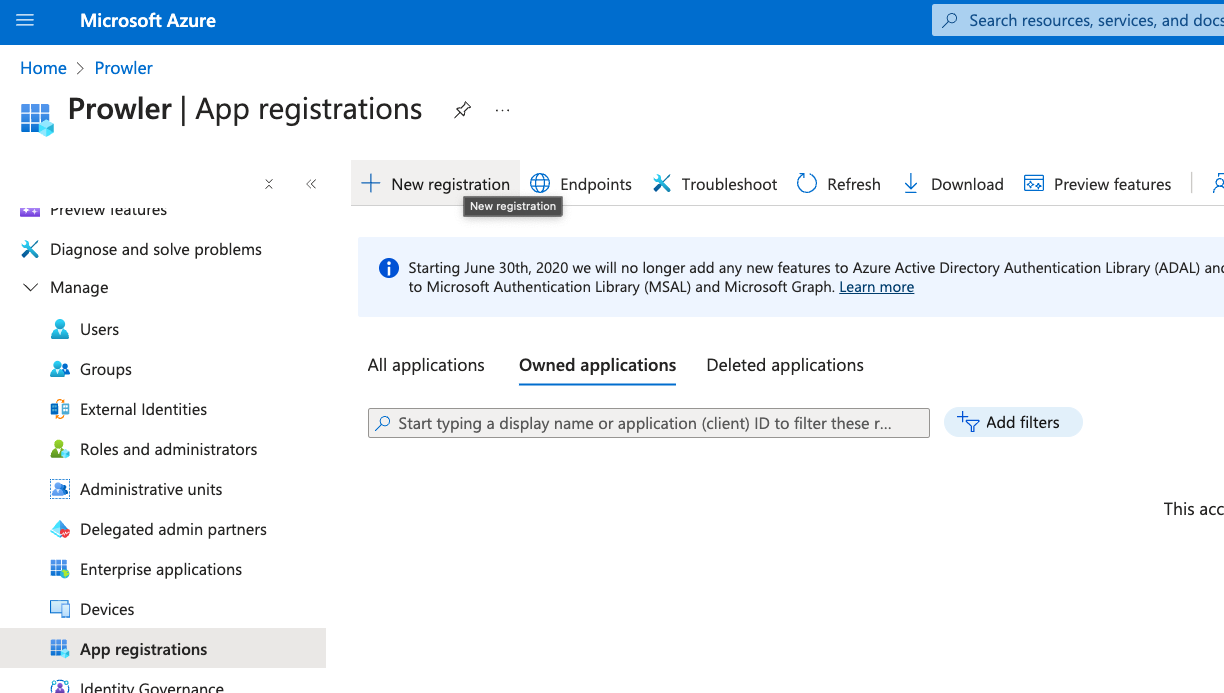Click Add filters button

point(1013,422)
